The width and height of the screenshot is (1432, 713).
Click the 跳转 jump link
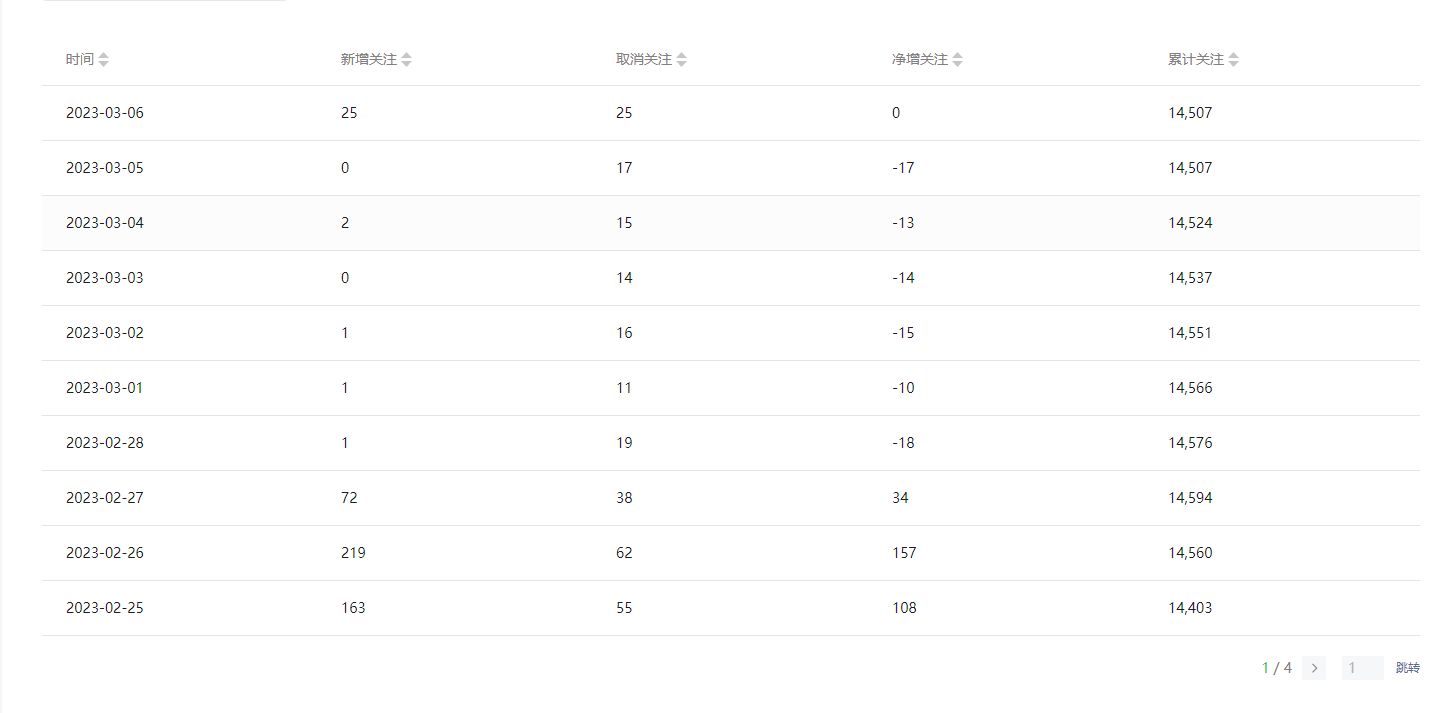pos(1408,668)
